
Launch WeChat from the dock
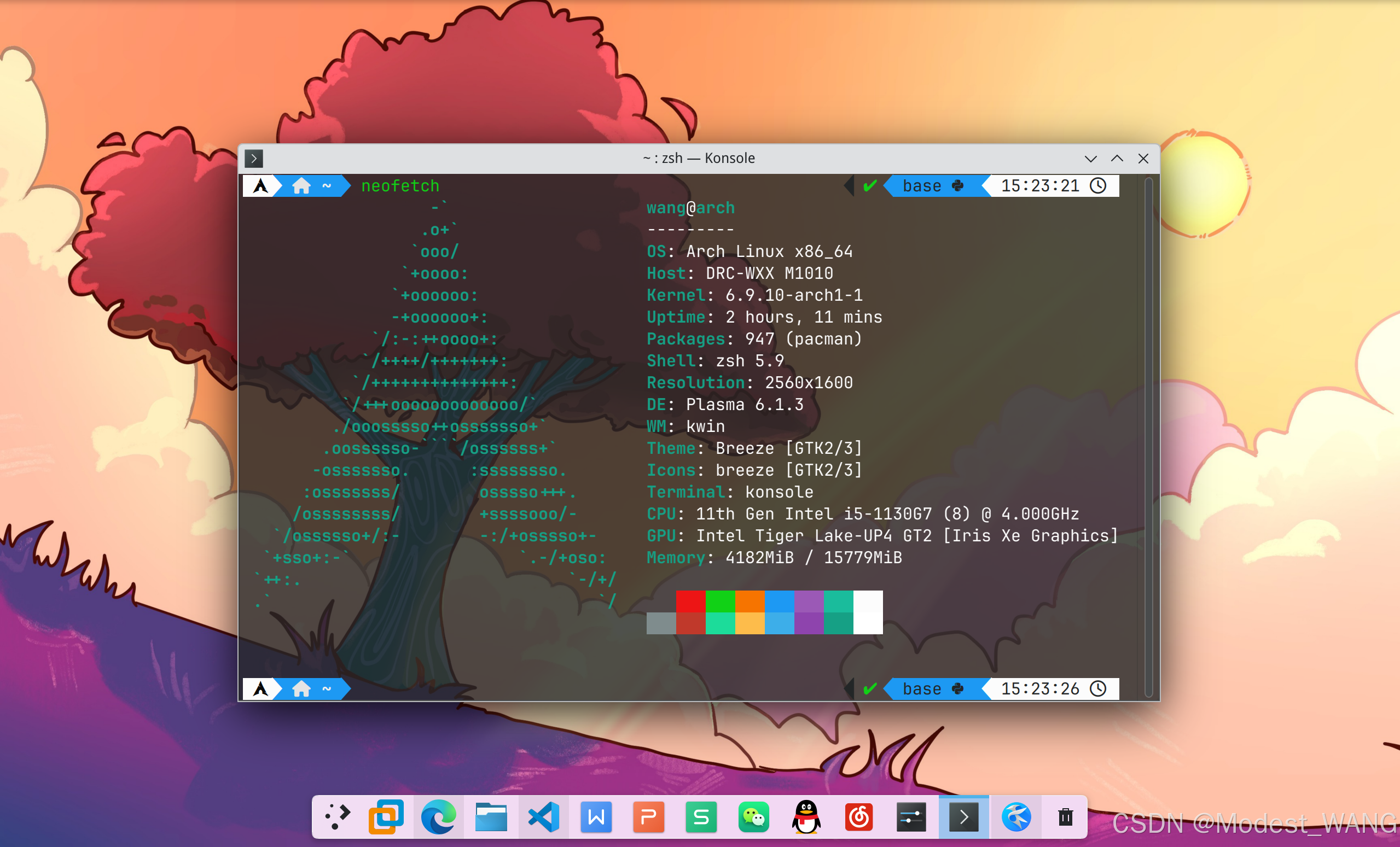(753, 817)
